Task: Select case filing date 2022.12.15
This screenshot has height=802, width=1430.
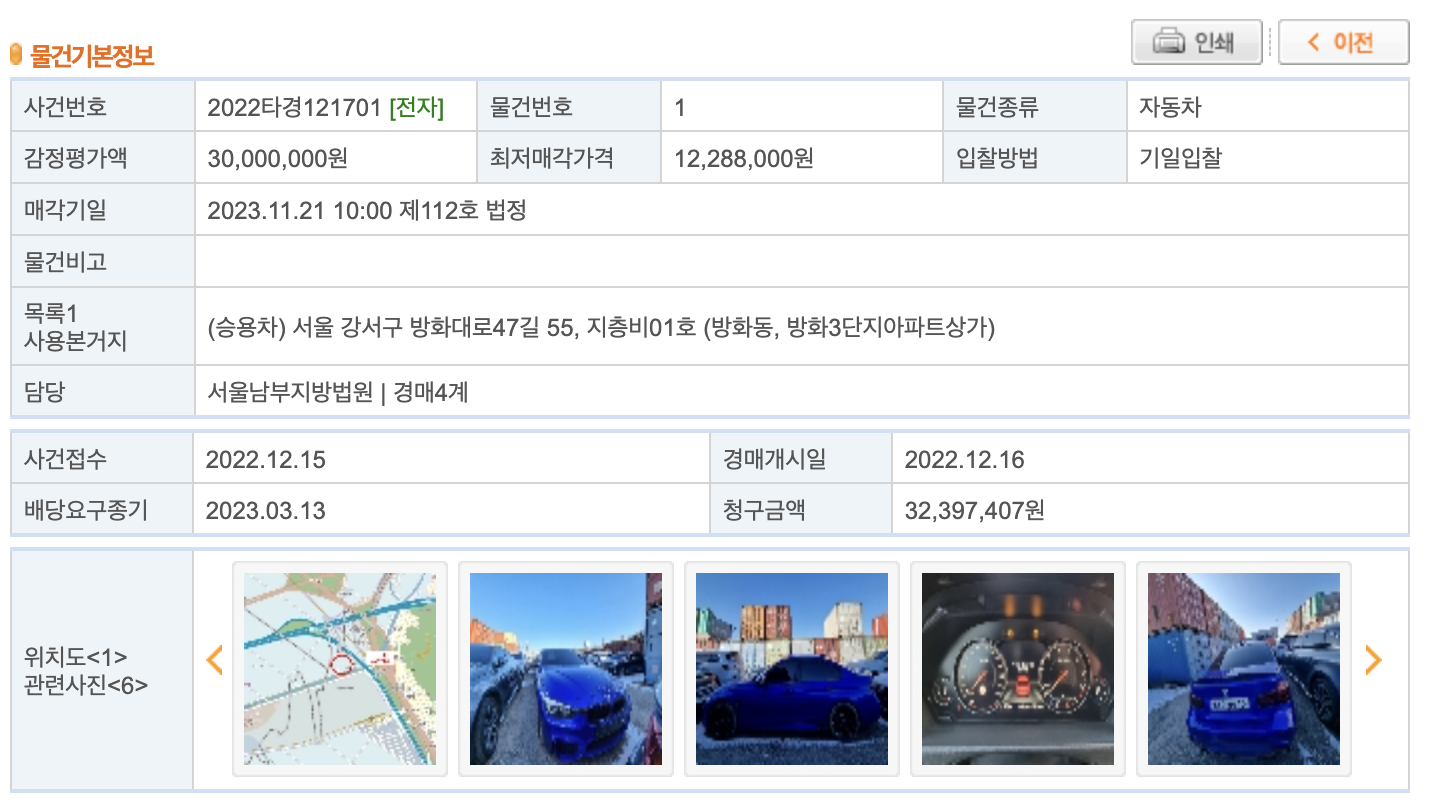Action: tap(265, 460)
